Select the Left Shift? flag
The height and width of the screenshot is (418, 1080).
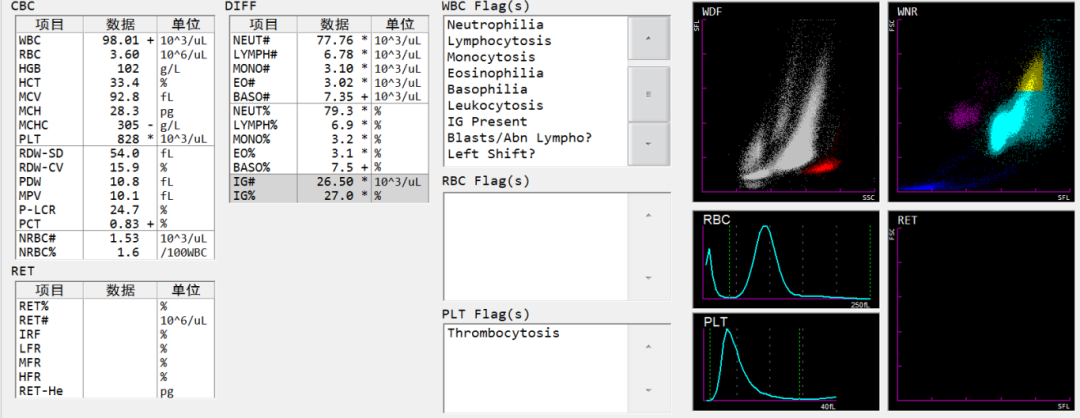click(491, 154)
